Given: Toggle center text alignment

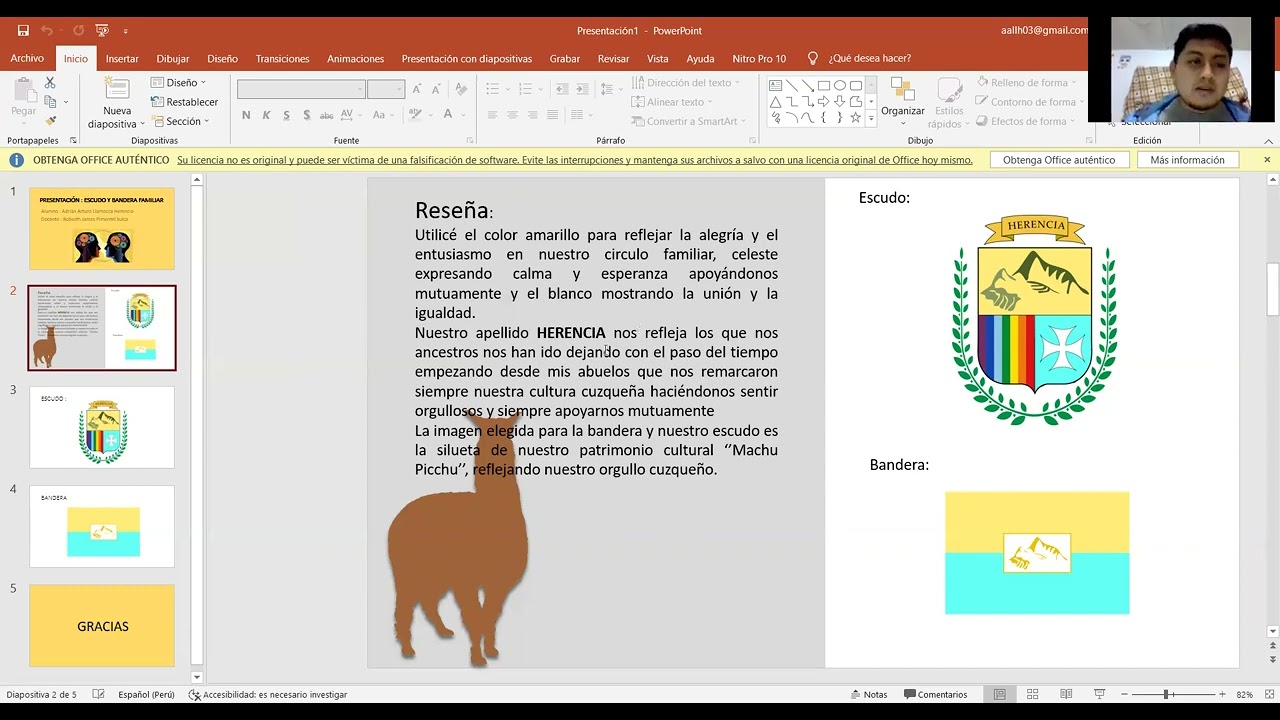Looking at the screenshot, I should 512,115.
